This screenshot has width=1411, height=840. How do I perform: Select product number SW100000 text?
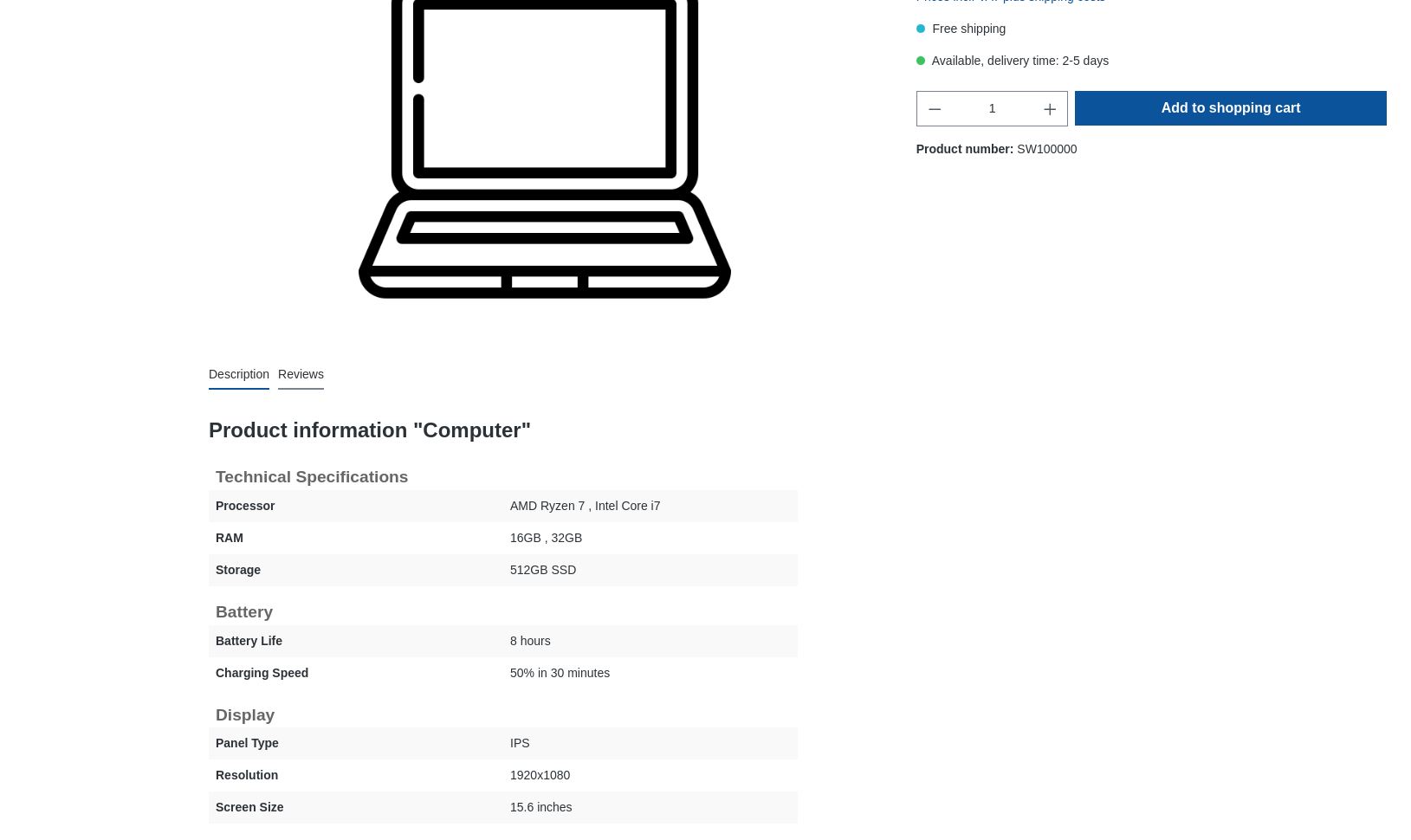coord(1046,149)
